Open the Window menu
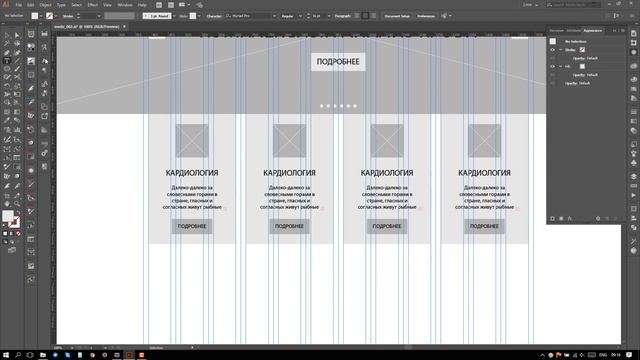 coord(124,5)
